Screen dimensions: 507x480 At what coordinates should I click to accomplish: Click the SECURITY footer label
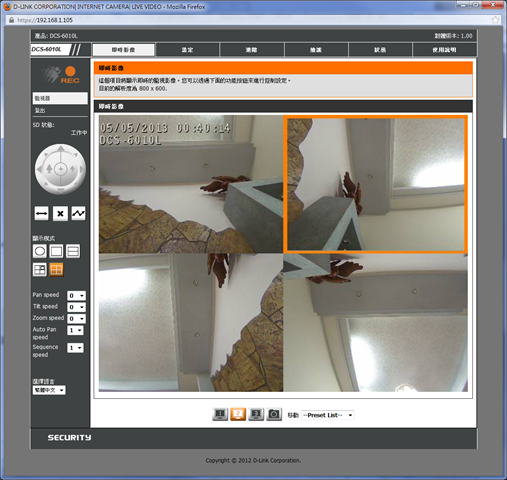[69, 437]
